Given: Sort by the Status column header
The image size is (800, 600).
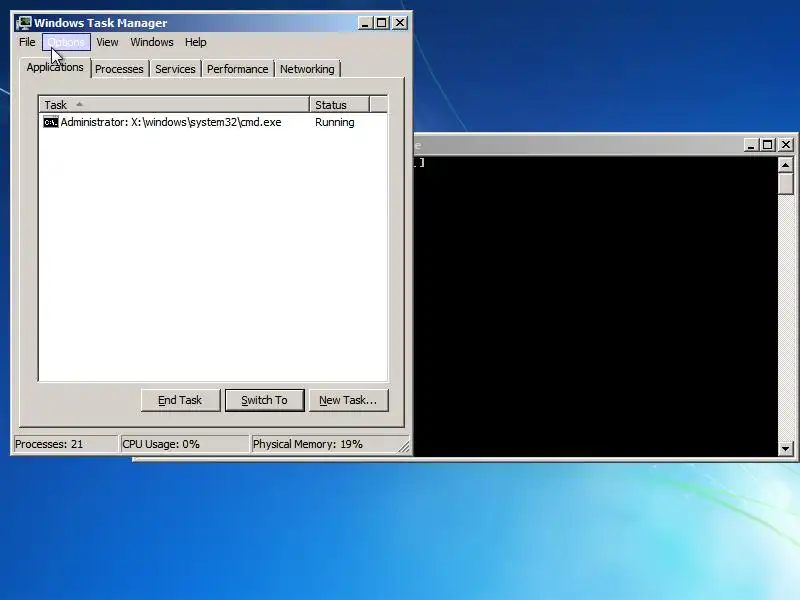Looking at the screenshot, I should pyautogui.click(x=339, y=105).
